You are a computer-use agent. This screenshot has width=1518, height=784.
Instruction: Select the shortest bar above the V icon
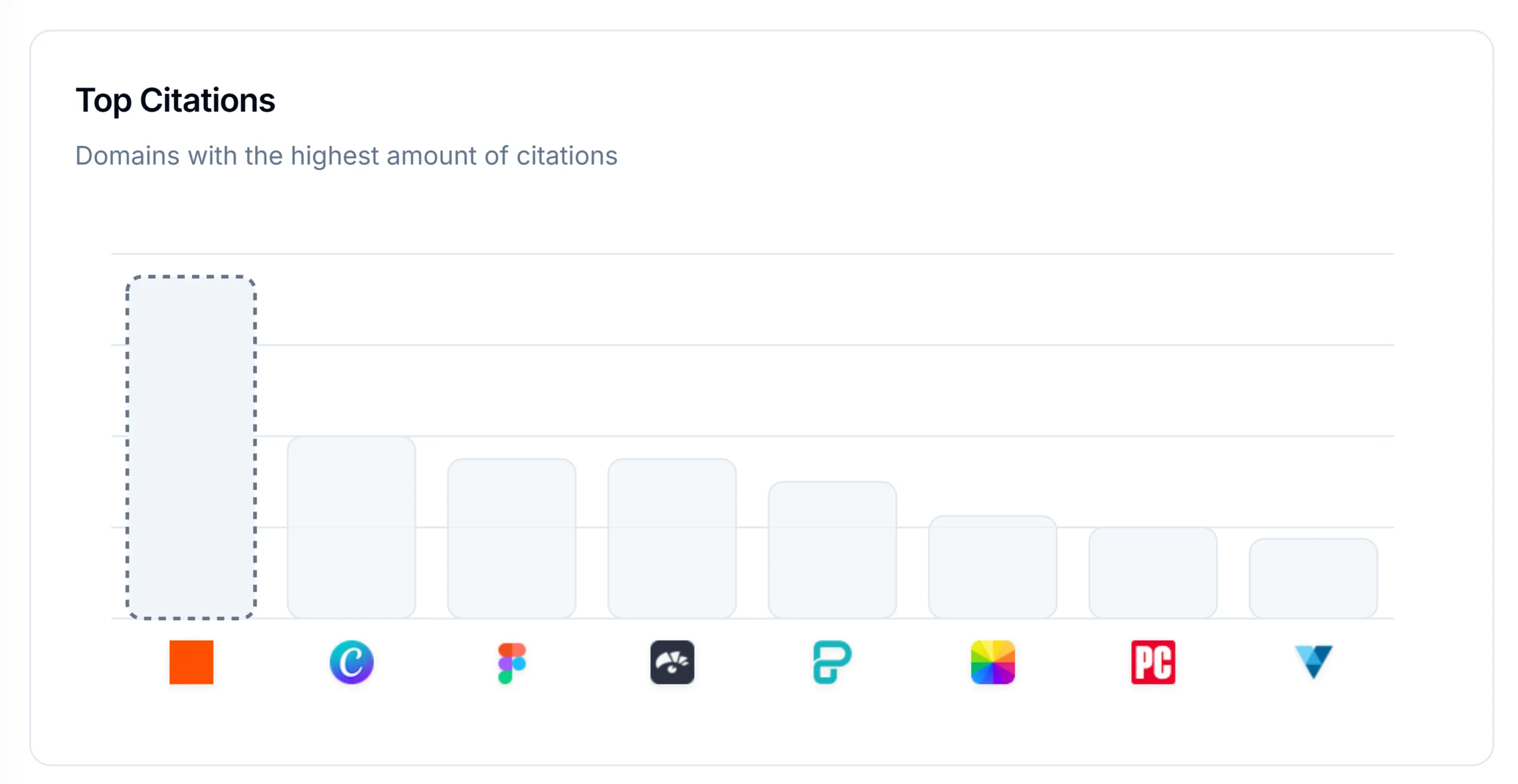tap(1313, 578)
